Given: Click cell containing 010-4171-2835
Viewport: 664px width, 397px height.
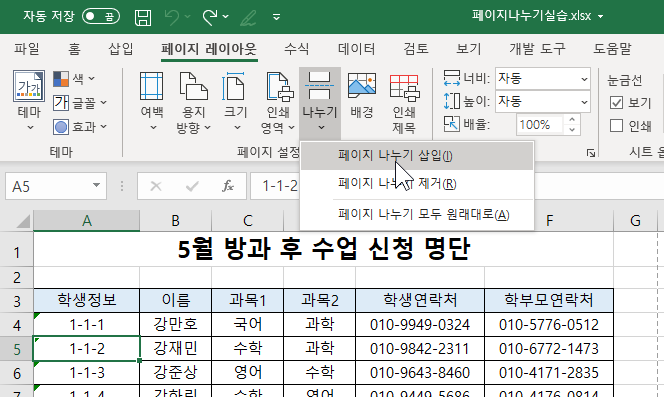Looking at the screenshot, I should [549, 372].
